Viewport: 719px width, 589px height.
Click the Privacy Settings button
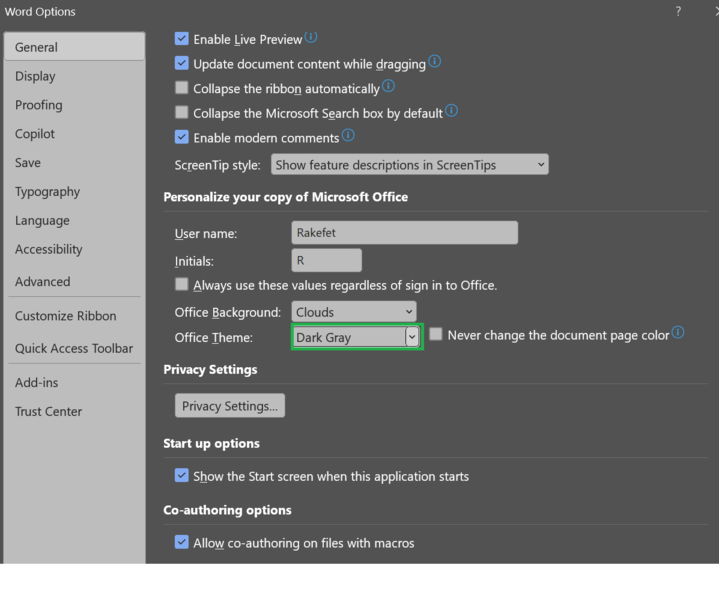230,406
